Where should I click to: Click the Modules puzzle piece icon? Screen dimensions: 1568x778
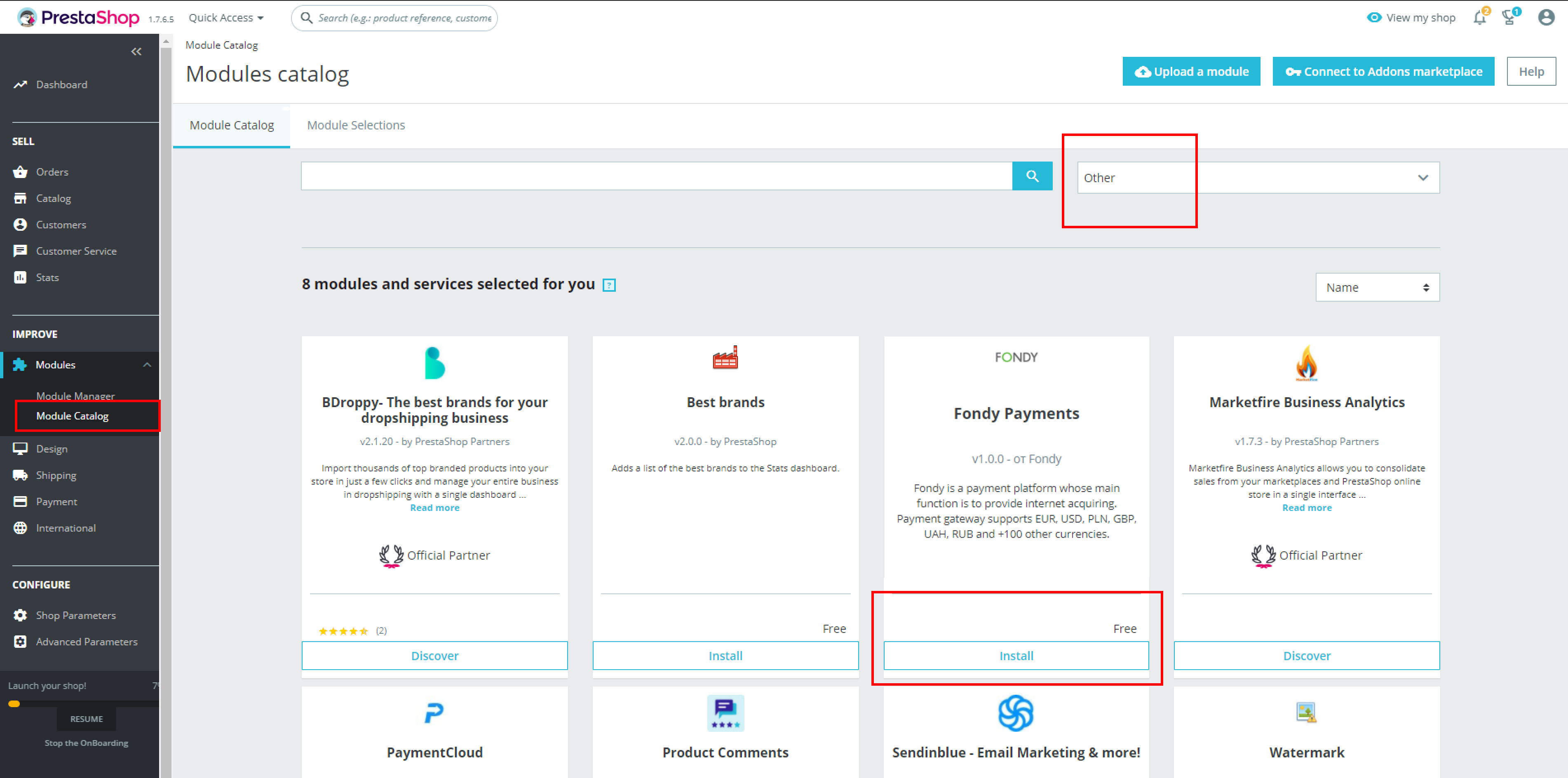point(20,364)
